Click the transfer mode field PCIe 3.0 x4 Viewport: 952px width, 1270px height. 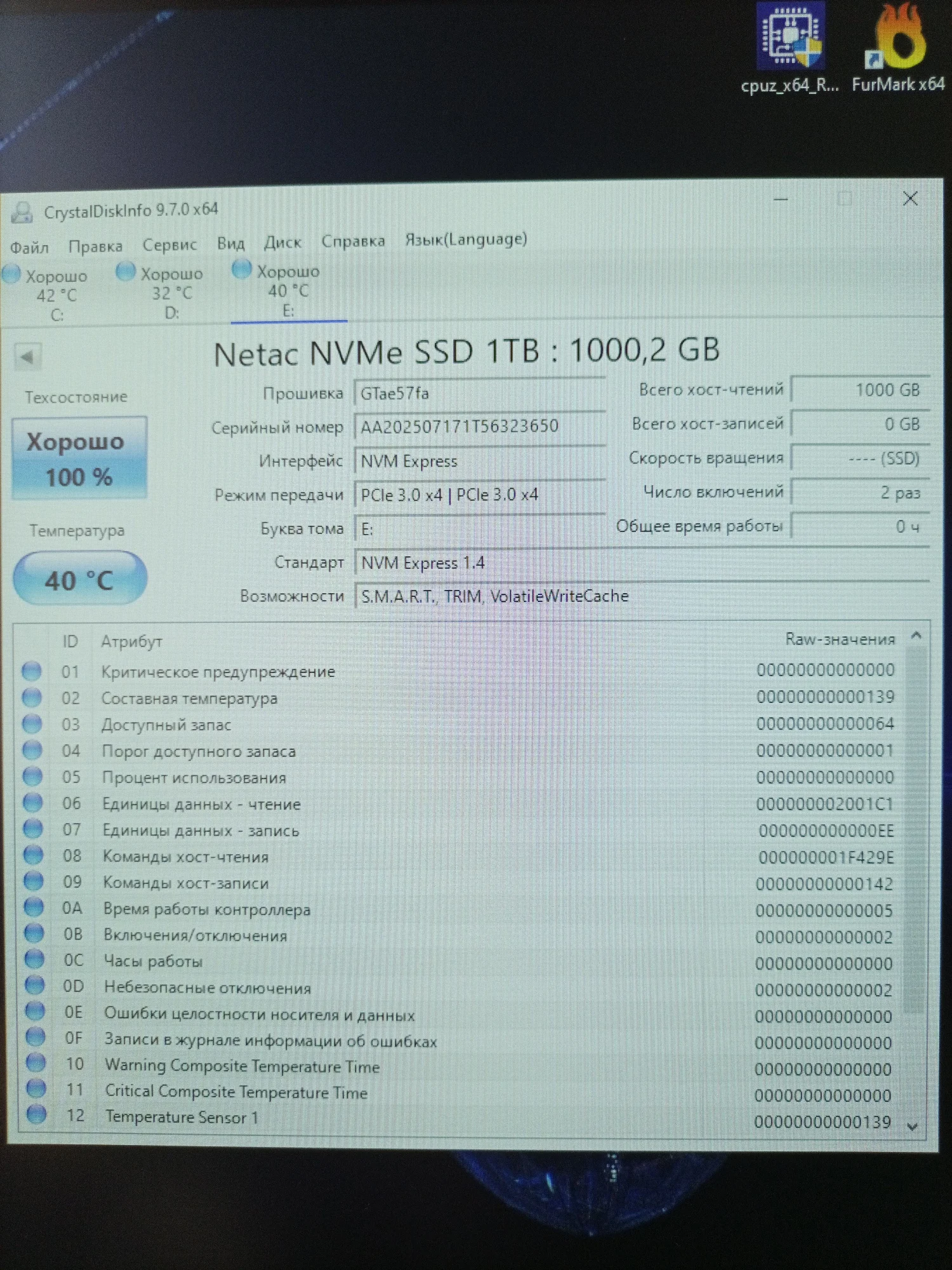pos(480,495)
